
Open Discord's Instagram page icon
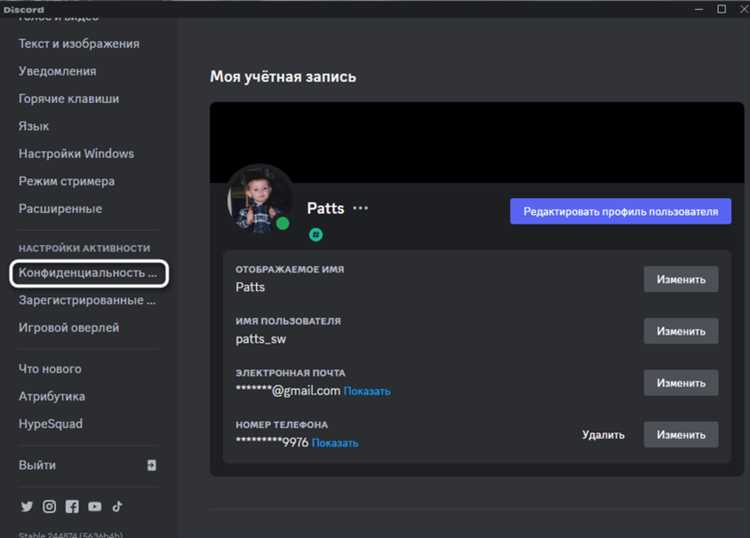(x=49, y=506)
